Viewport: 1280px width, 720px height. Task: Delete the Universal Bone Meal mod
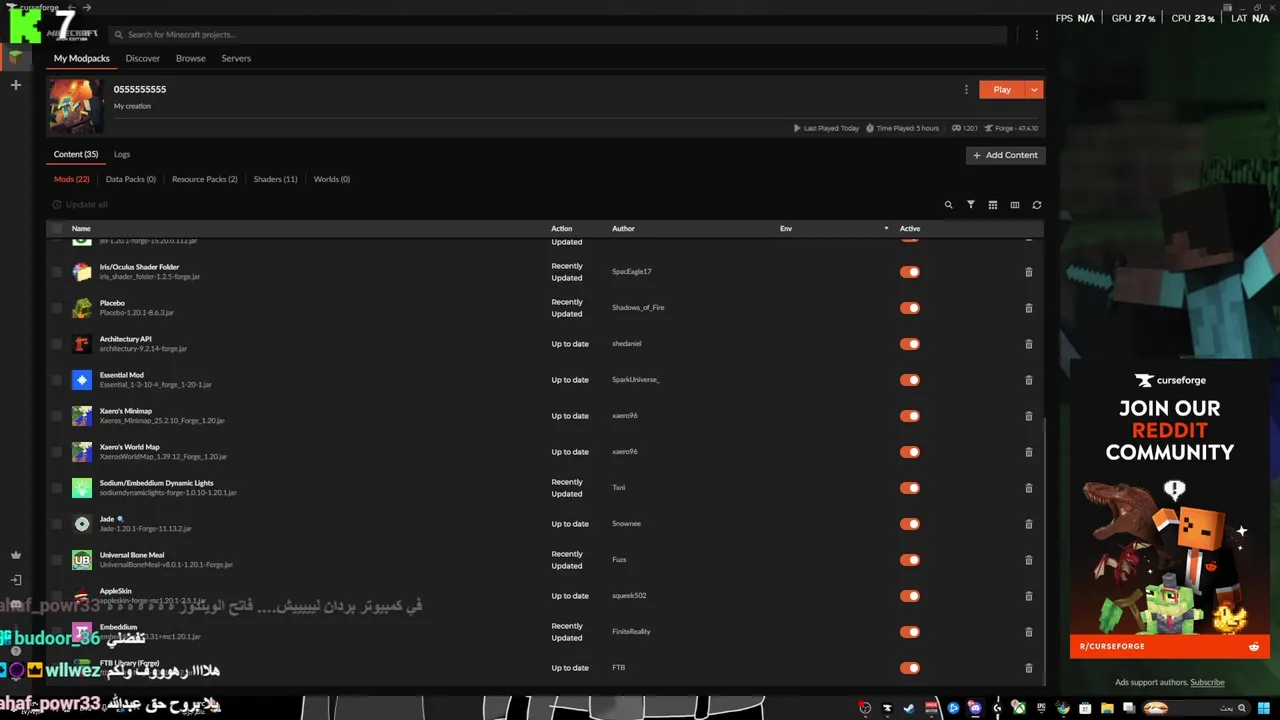pyautogui.click(x=1028, y=560)
